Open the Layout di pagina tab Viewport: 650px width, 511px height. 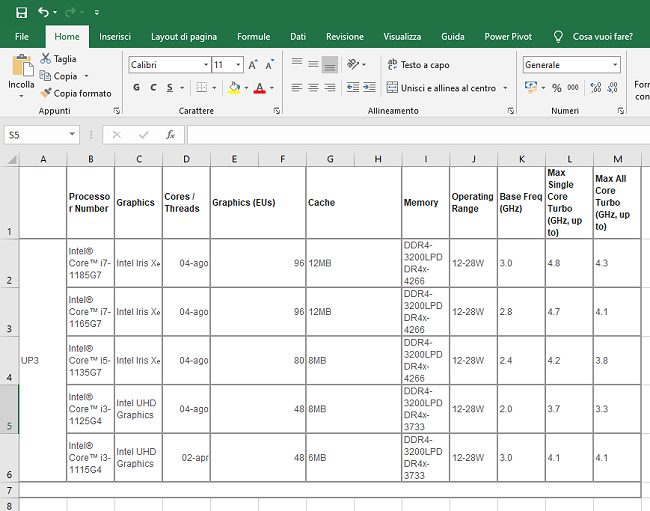(183, 36)
